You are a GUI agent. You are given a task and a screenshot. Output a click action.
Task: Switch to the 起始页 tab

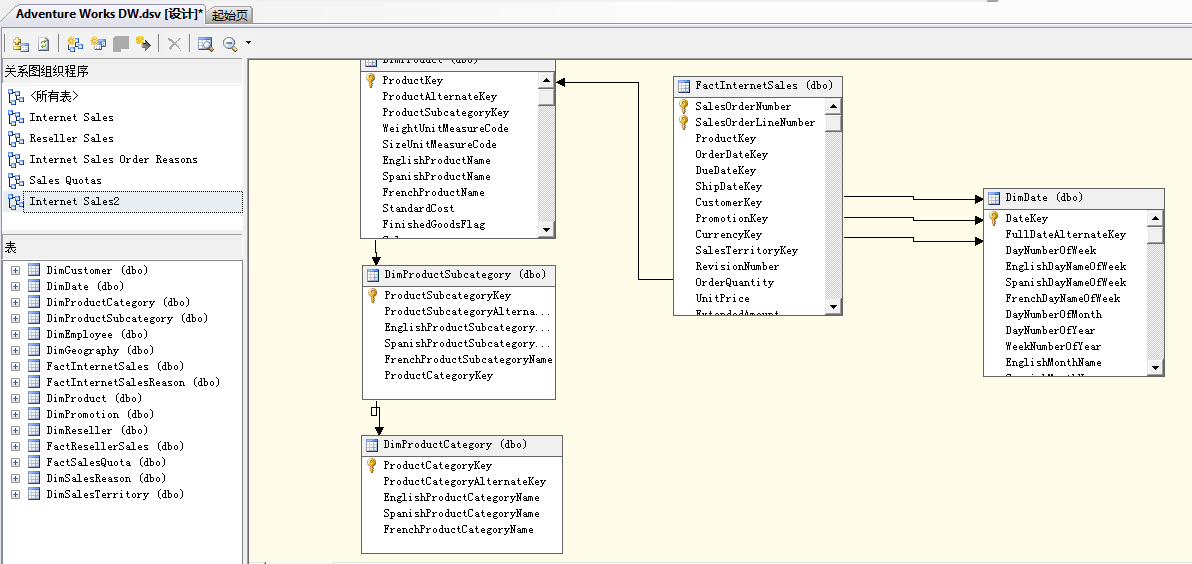pos(229,15)
